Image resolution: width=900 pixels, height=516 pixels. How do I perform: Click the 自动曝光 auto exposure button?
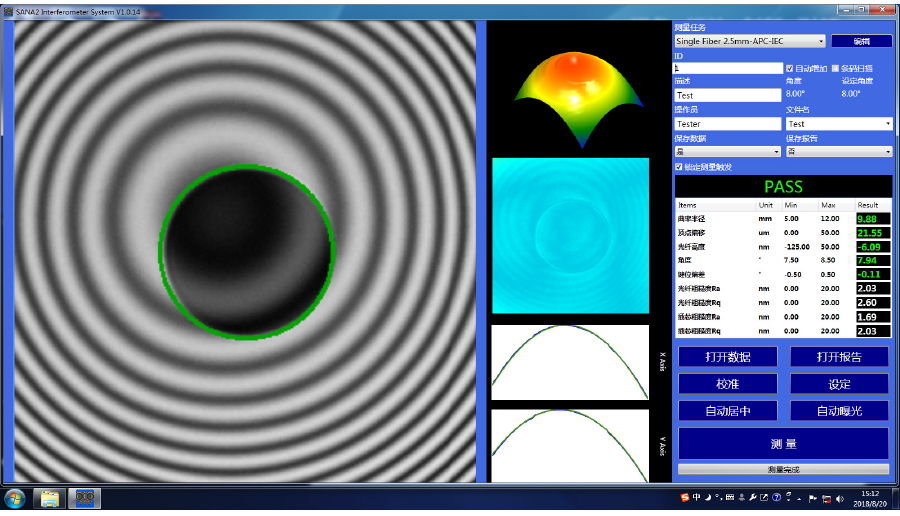[x=839, y=410]
